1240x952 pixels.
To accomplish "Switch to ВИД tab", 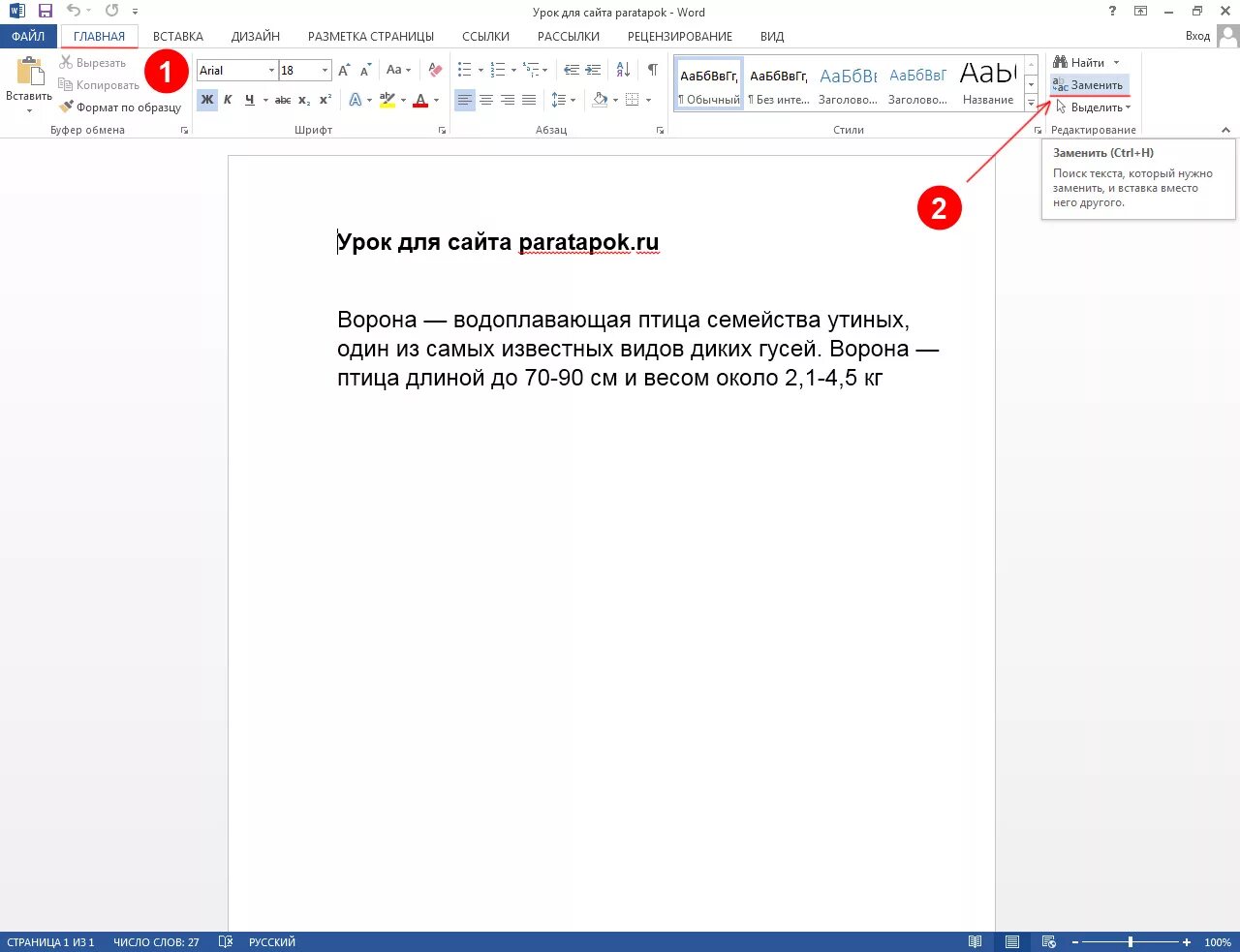I will pos(772,36).
